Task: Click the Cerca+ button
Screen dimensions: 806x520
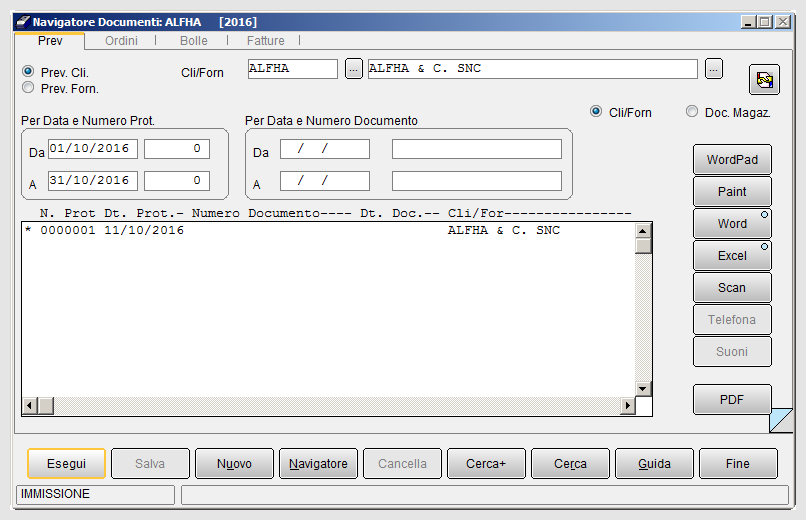Action: [486, 463]
